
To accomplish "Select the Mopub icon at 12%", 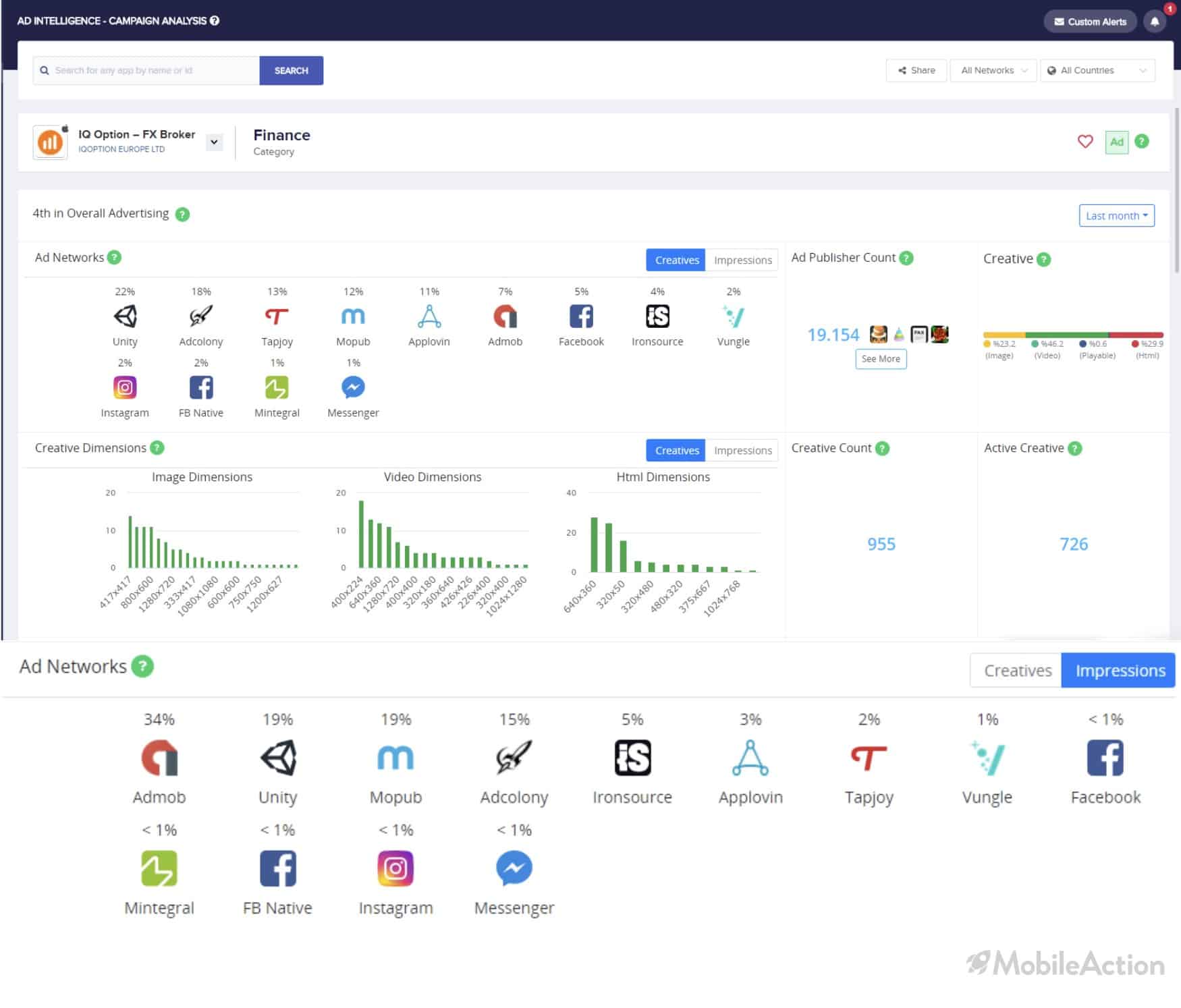I will [353, 316].
